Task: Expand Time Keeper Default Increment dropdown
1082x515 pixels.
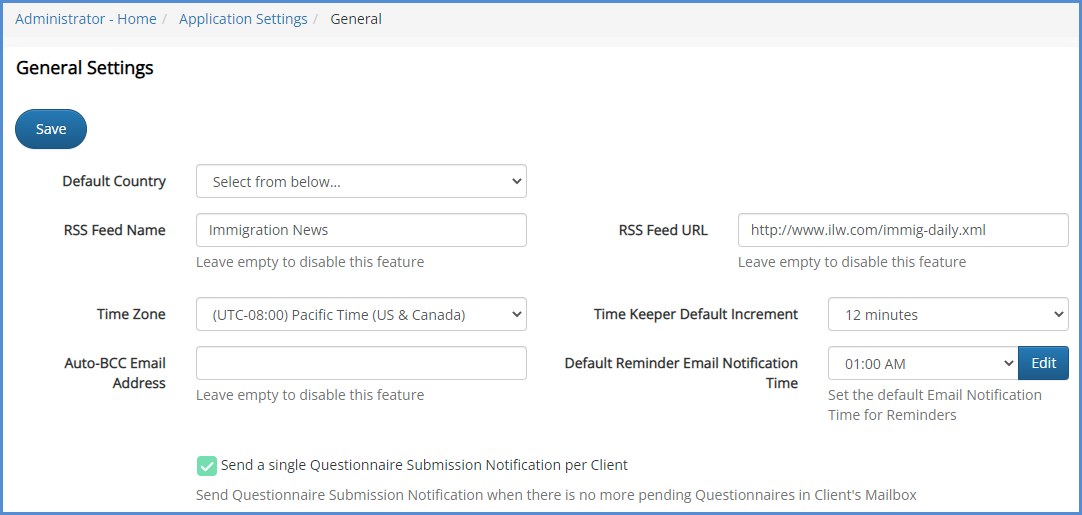Action: 947,314
